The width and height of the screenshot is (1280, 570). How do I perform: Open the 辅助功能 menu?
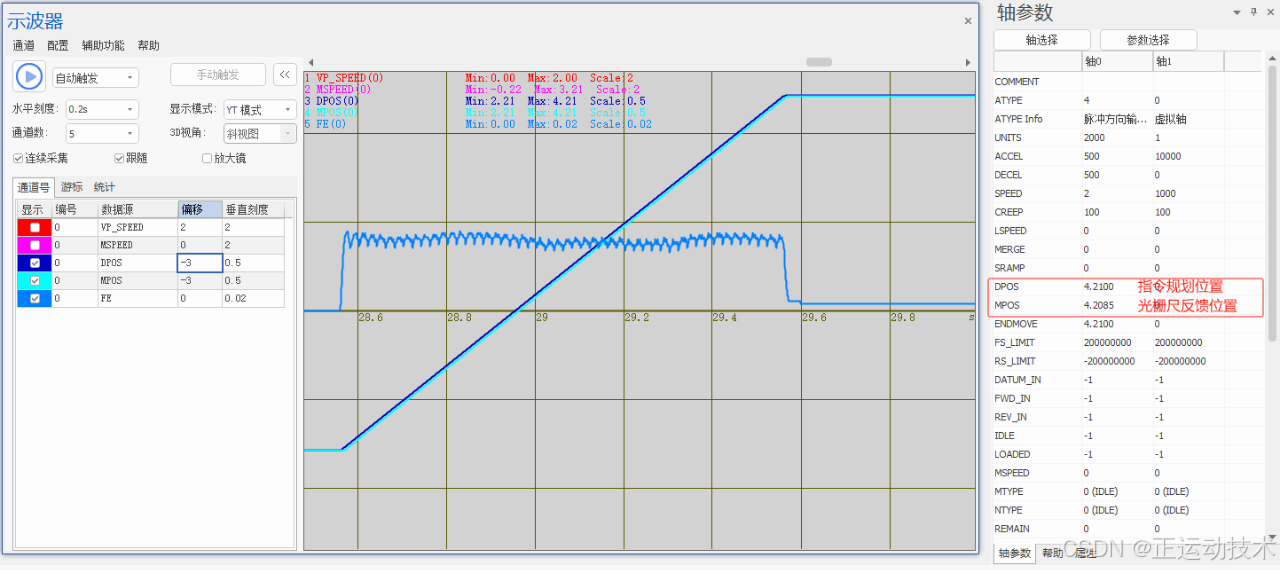[x=103, y=45]
